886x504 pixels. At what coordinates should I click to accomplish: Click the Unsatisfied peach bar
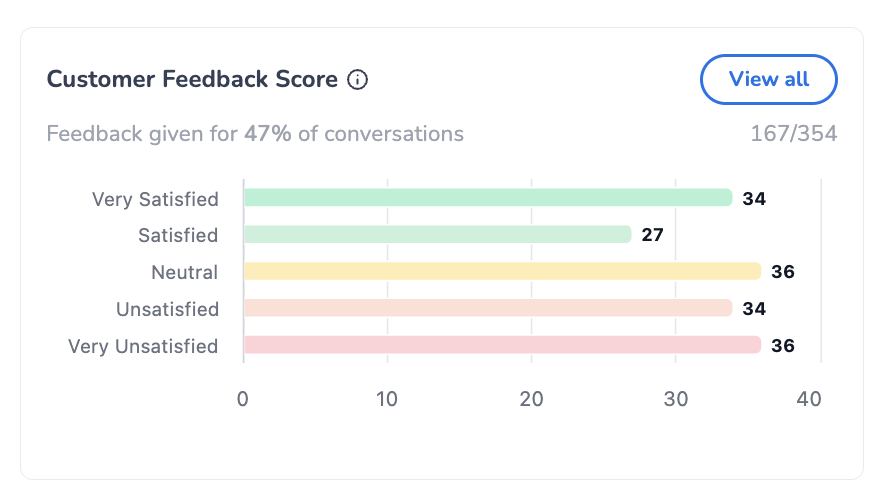click(x=488, y=308)
